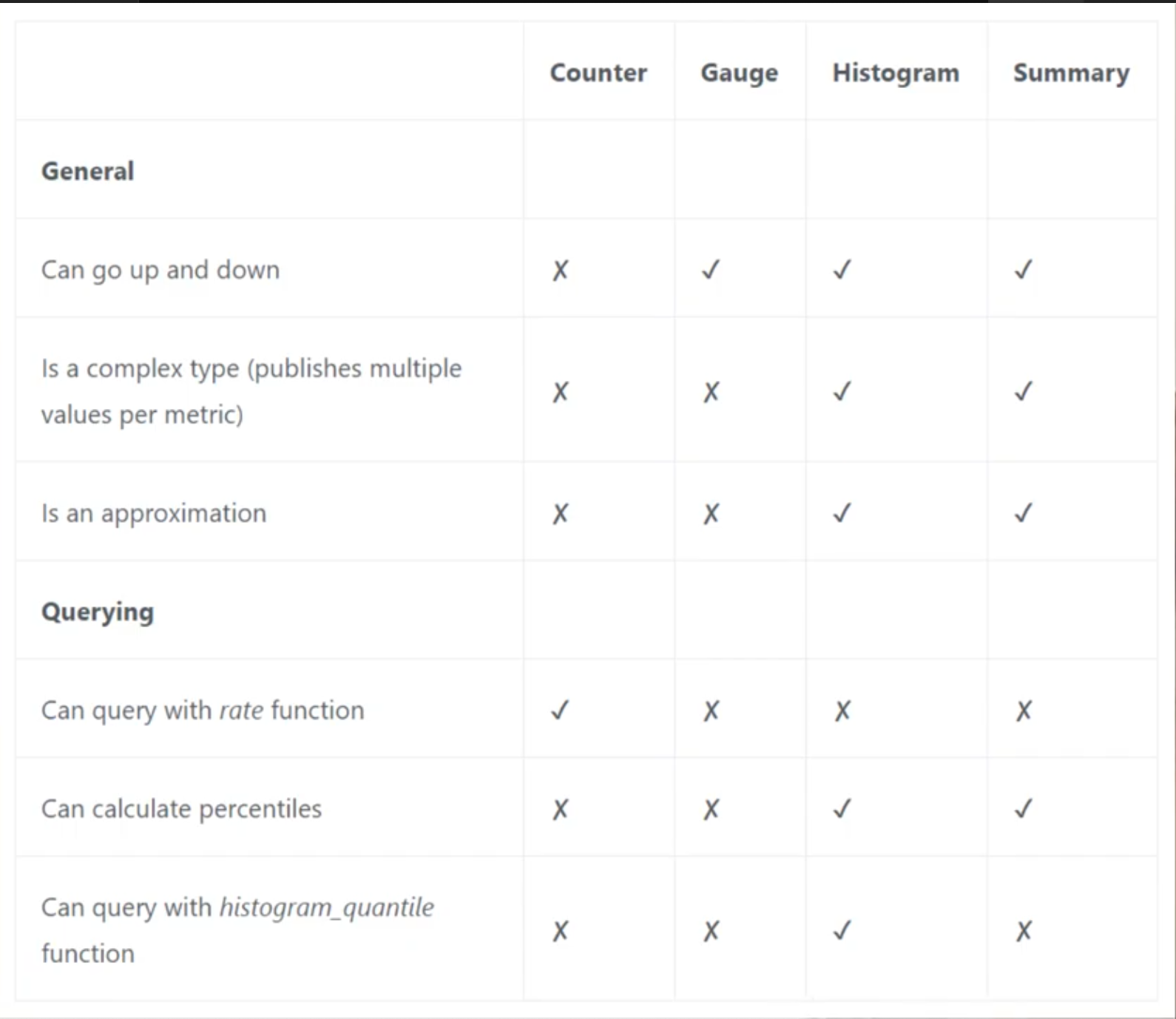Click Summary X mark in histogram_quantile row
This screenshot has width=1176, height=1019.
click(1024, 930)
